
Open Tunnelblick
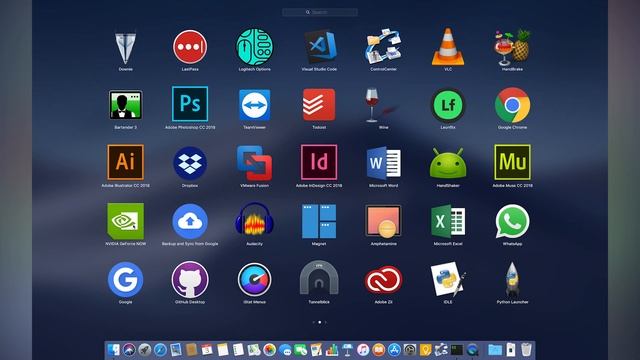pos(319,278)
